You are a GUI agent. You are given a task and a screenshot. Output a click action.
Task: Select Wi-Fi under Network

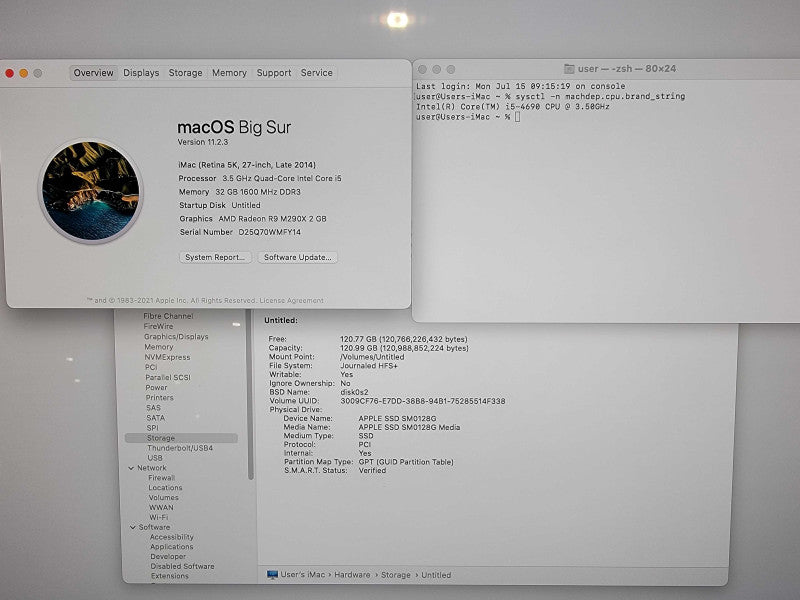[x=159, y=517]
